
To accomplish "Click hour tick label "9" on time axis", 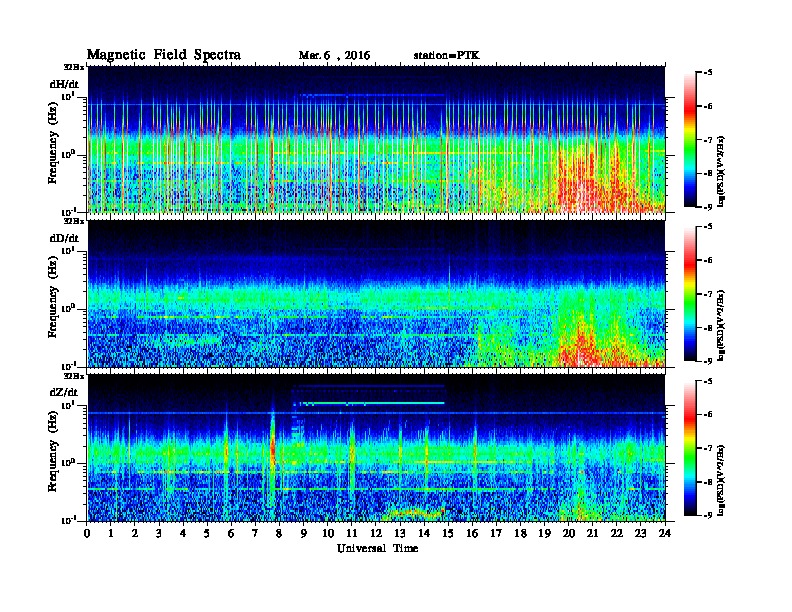I will tap(304, 534).
